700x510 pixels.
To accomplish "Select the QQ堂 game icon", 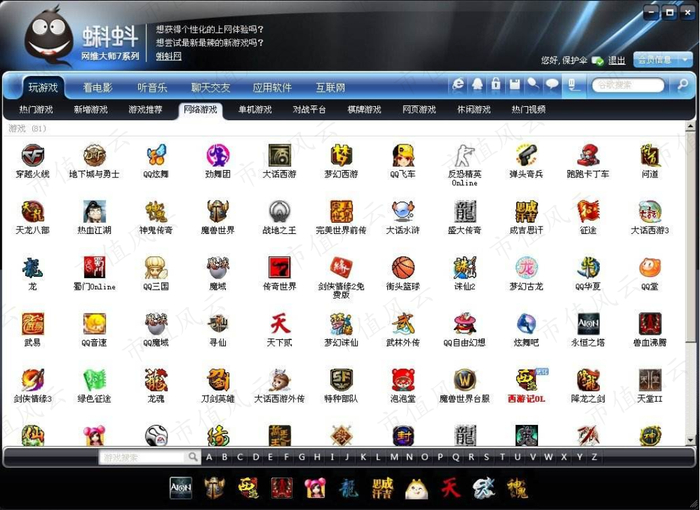I will [650, 268].
